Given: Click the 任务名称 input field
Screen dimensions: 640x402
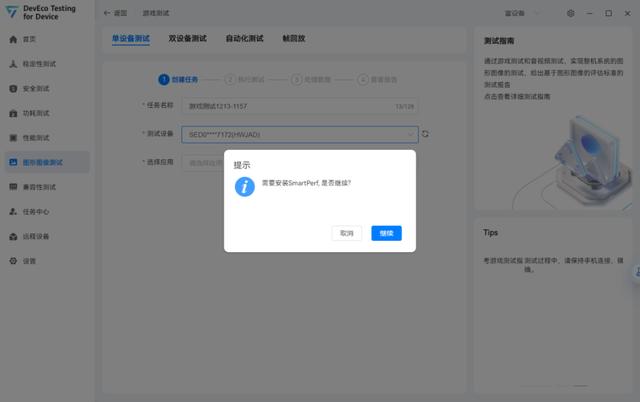Looking at the screenshot, I should coord(300,106).
